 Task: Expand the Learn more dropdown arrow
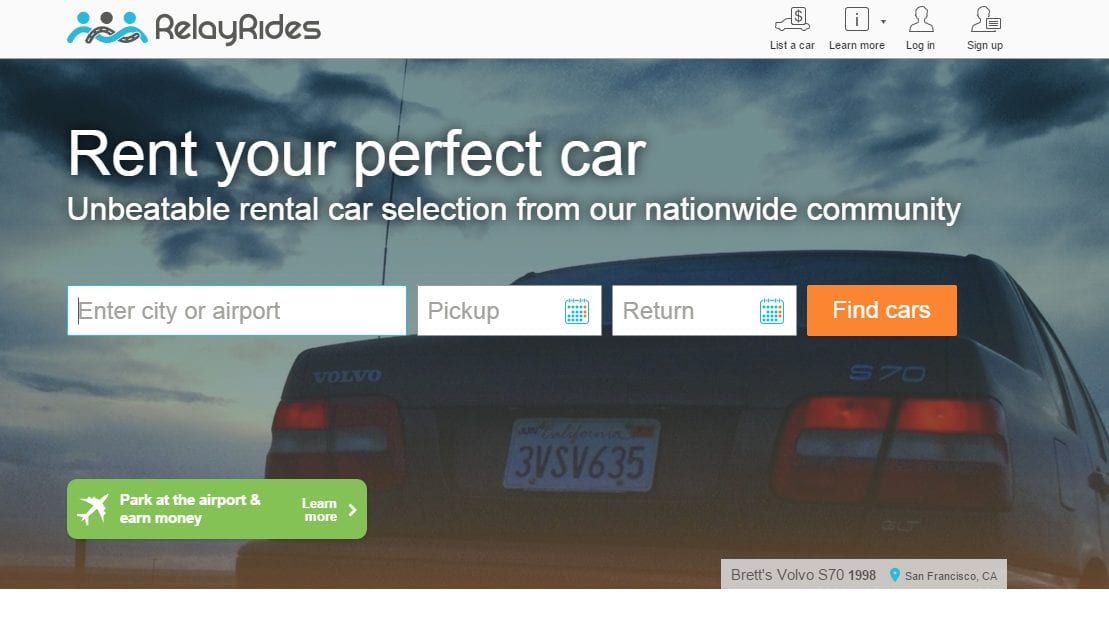pyautogui.click(x=883, y=22)
